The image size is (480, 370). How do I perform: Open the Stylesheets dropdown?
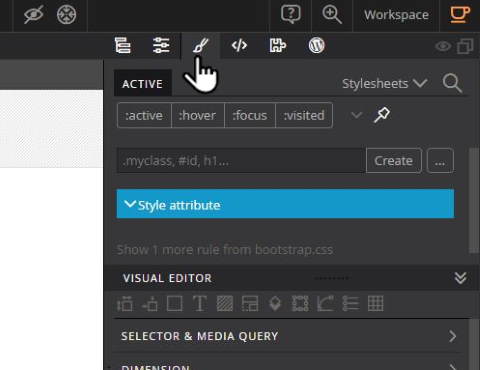click(385, 83)
